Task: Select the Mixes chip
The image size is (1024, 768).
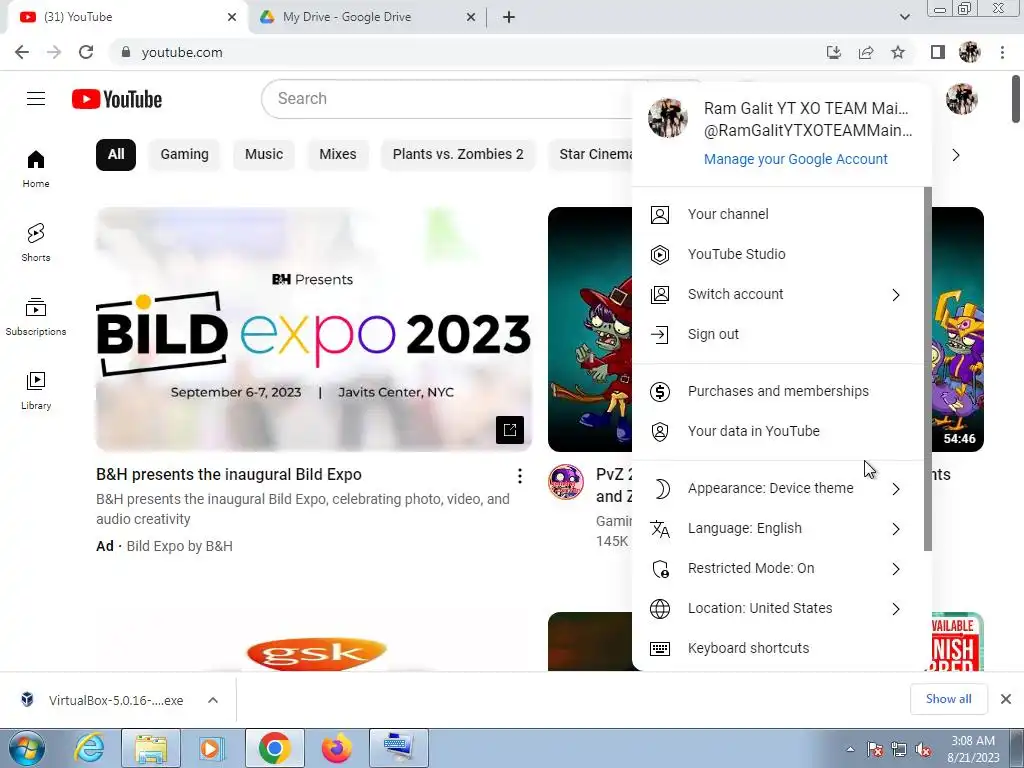Action: click(x=338, y=155)
